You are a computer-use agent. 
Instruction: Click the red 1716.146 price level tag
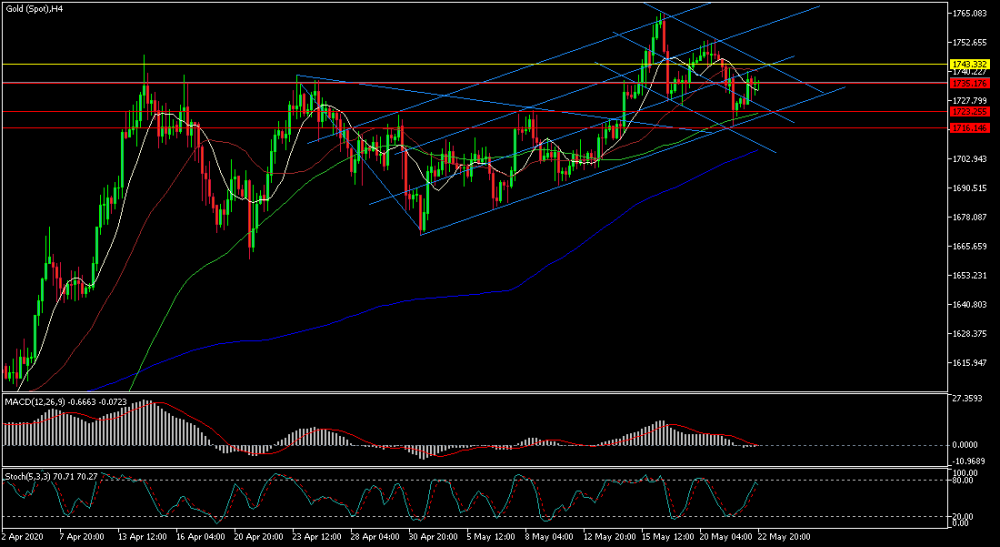click(969, 128)
